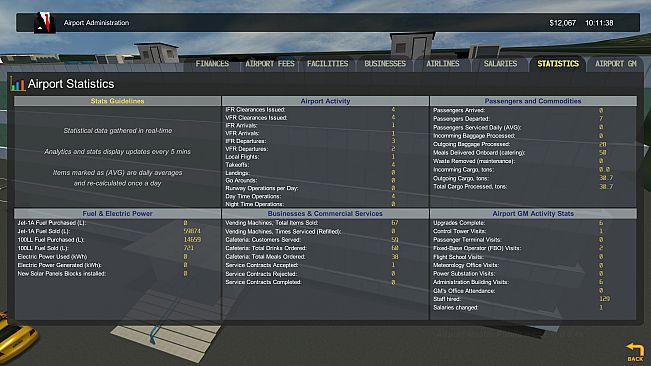Open the Facilities tab
Viewport: 651px width, 366px height.
tap(327, 63)
